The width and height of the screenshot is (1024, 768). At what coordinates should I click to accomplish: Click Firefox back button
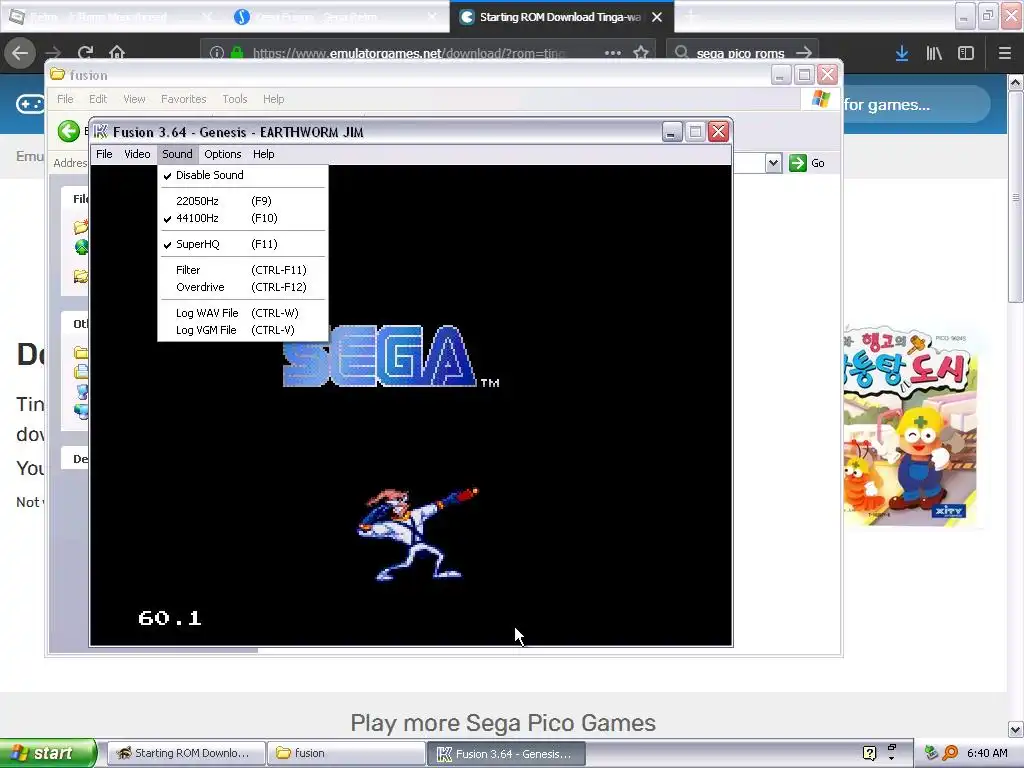[x=20, y=53]
